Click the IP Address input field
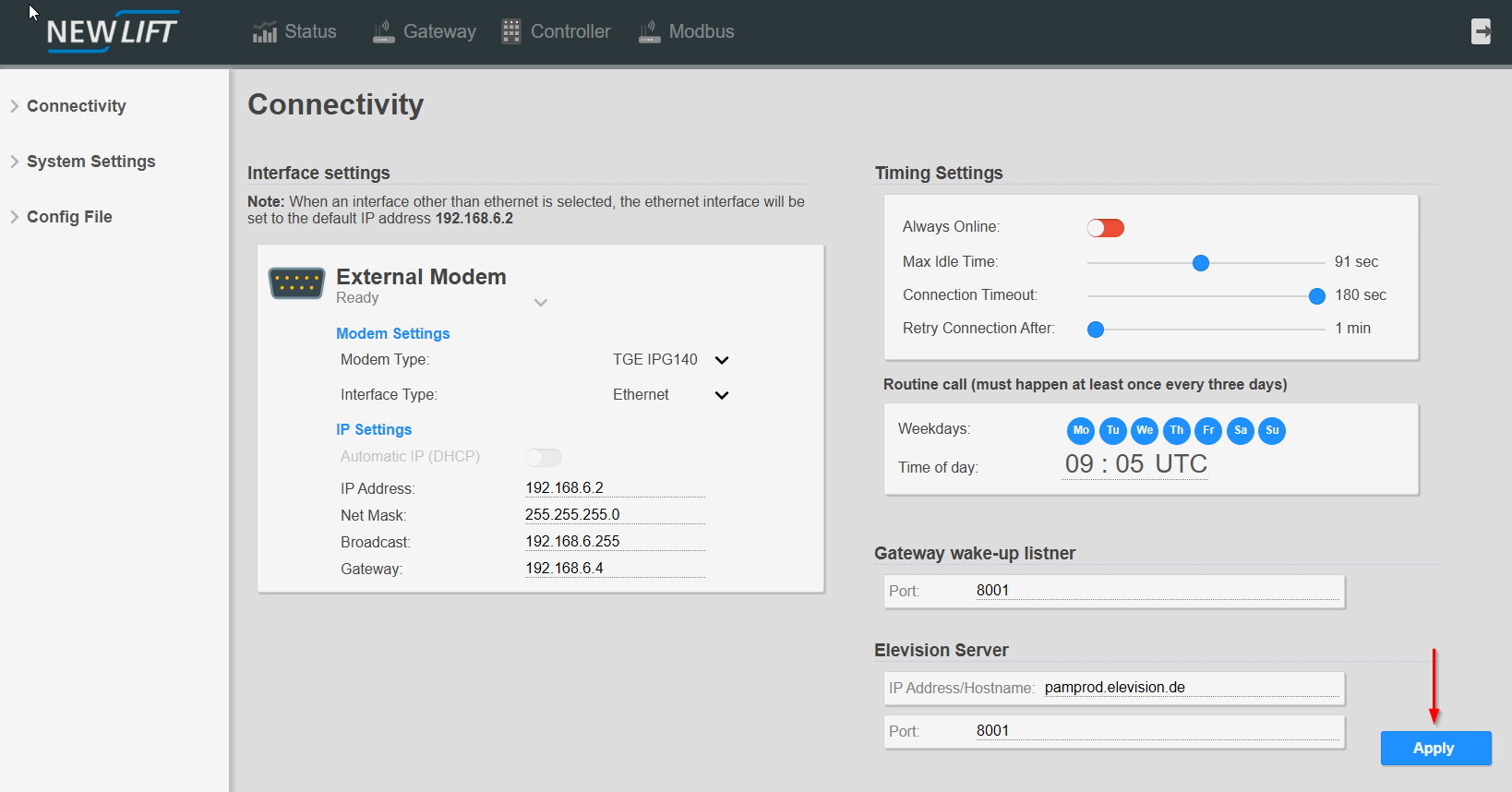The height and width of the screenshot is (792, 1512). point(614,487)
